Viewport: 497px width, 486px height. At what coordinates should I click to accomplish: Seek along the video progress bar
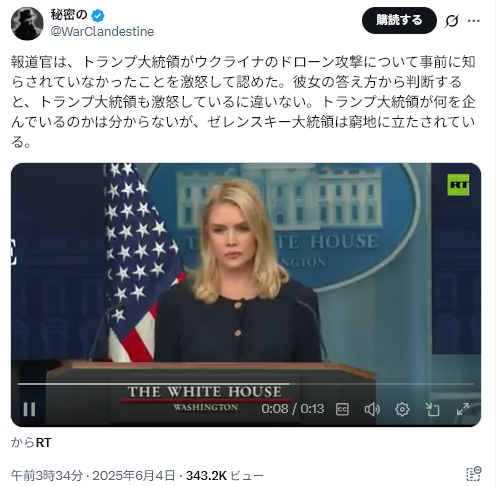pyautogui.click(x=246, y=384)
